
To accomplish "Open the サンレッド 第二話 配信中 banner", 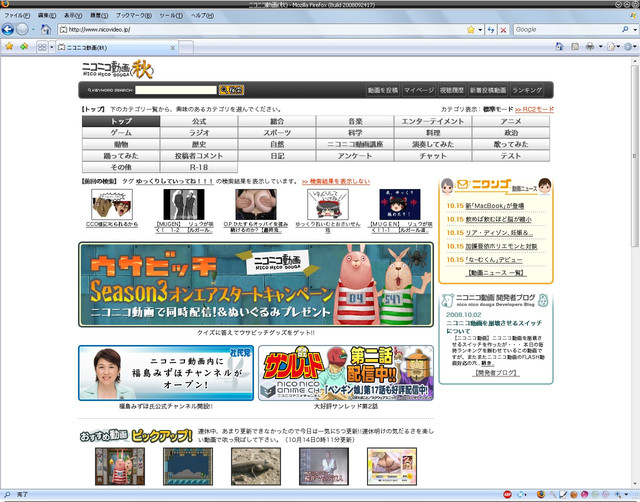I will point(346,373).
